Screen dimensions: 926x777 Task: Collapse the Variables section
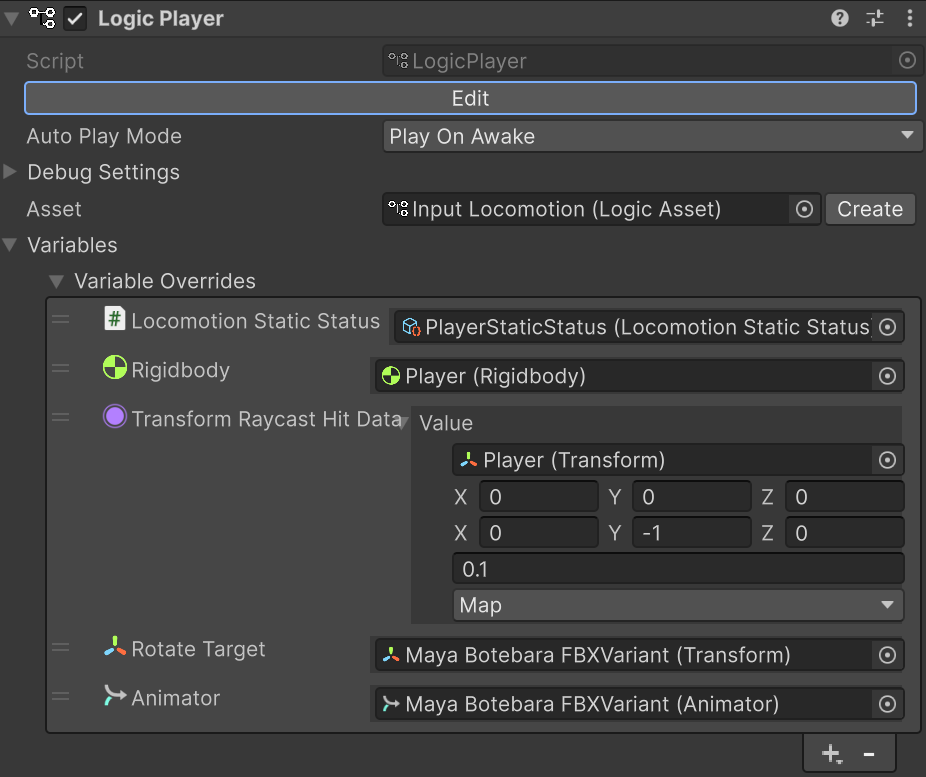(x=11, y=245)
